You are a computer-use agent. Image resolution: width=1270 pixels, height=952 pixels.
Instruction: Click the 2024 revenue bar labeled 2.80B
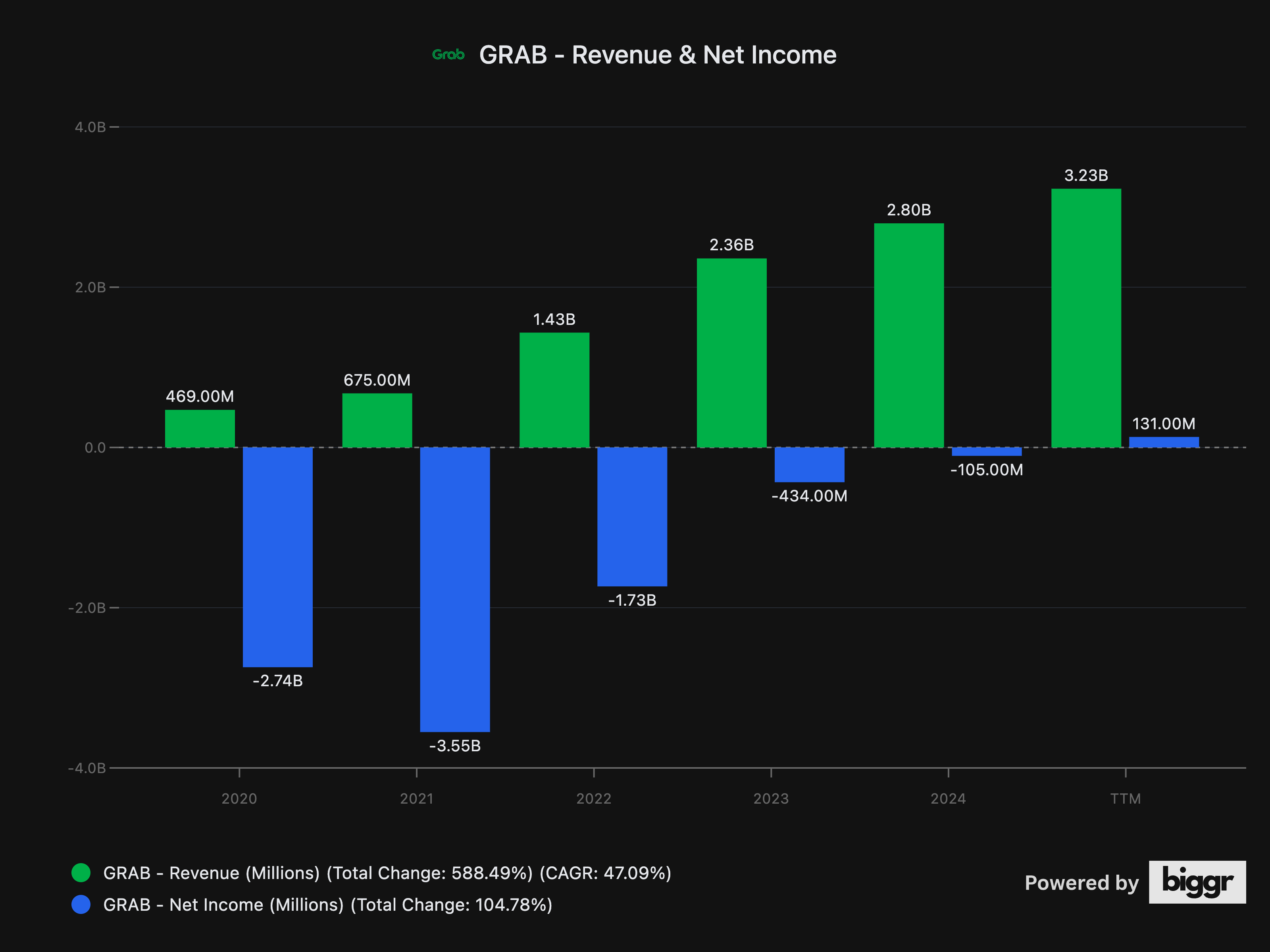click(908, 335)
